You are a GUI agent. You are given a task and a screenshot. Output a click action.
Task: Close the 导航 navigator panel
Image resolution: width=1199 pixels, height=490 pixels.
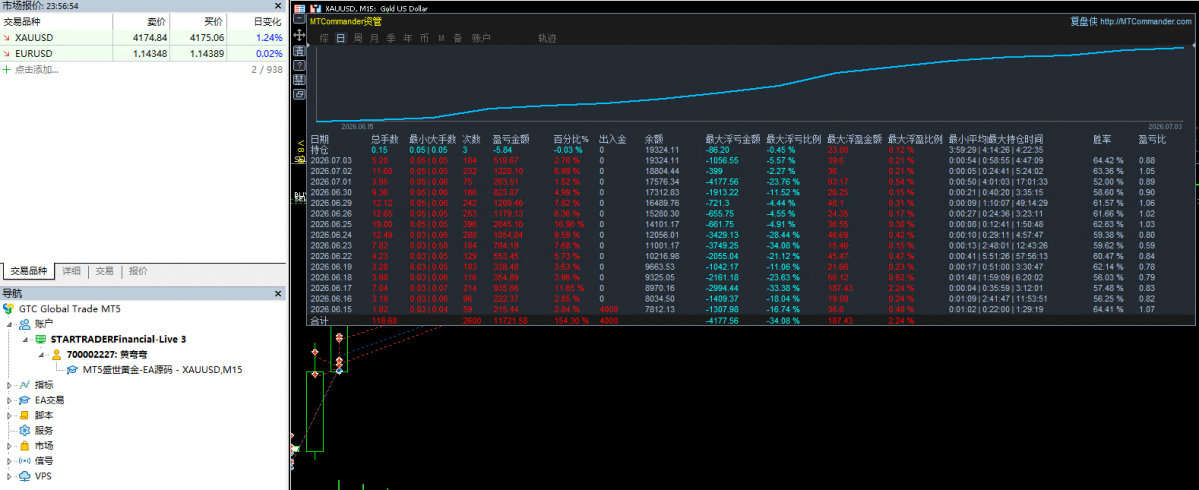pos(279,294)
